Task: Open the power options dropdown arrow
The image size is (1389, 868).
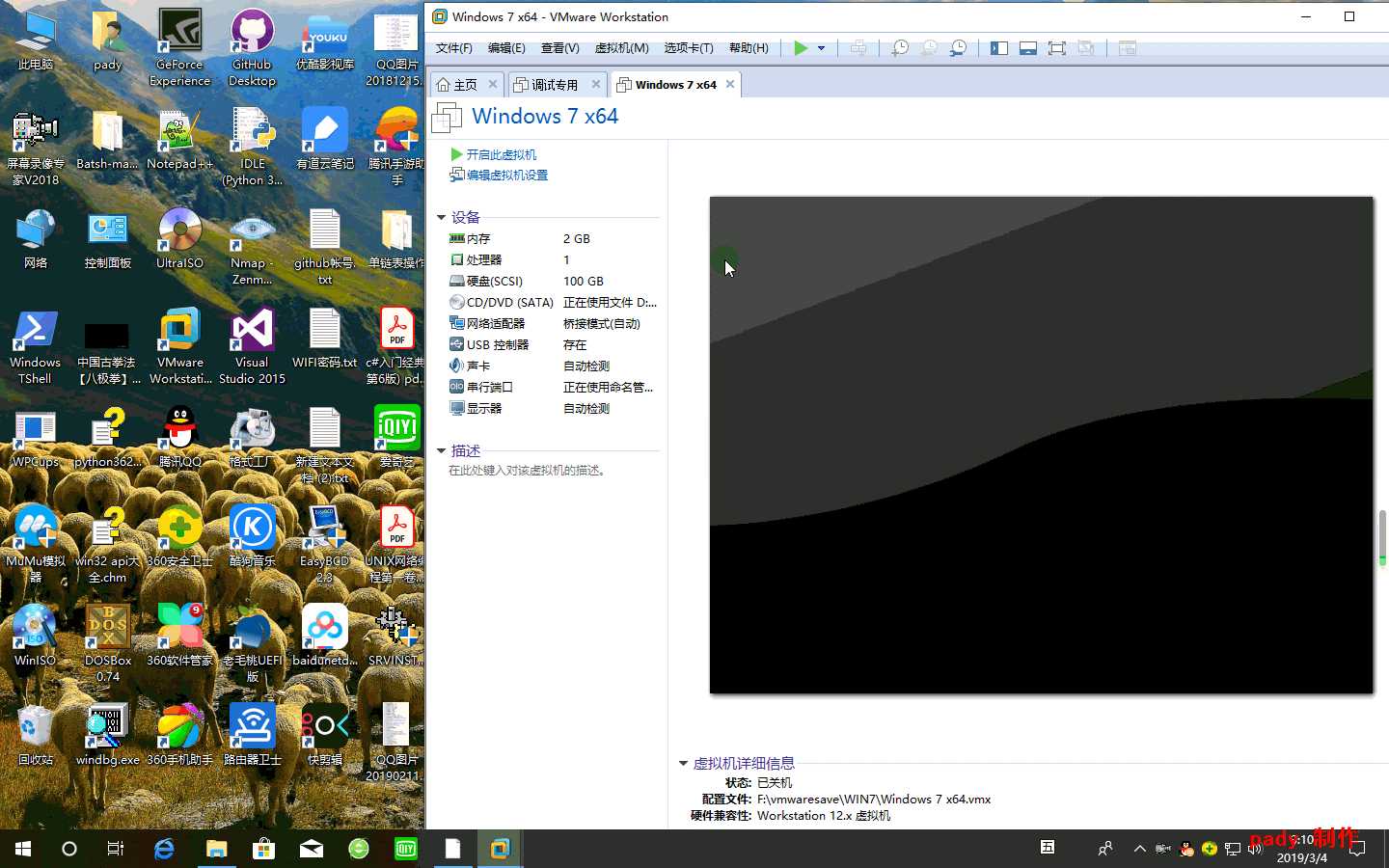Action: coord(822,48)
